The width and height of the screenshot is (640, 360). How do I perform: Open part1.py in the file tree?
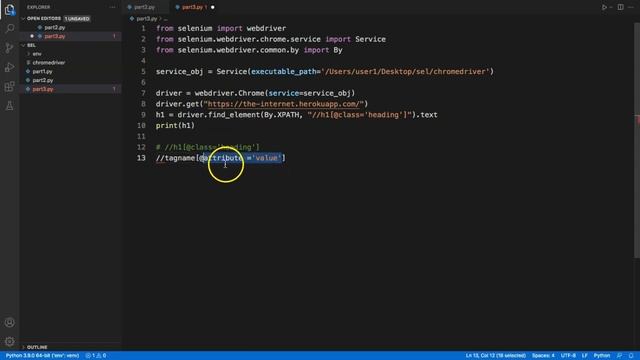point(42,71)
